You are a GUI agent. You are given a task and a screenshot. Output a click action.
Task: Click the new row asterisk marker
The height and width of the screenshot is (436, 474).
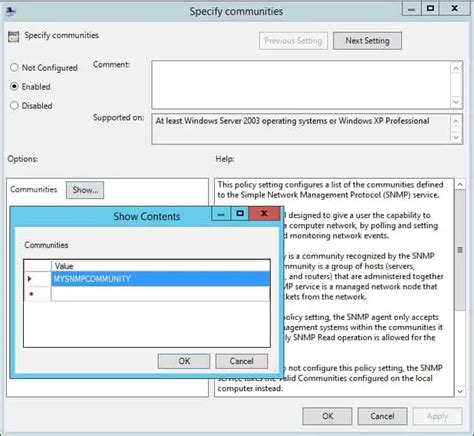tap(31, 294)
